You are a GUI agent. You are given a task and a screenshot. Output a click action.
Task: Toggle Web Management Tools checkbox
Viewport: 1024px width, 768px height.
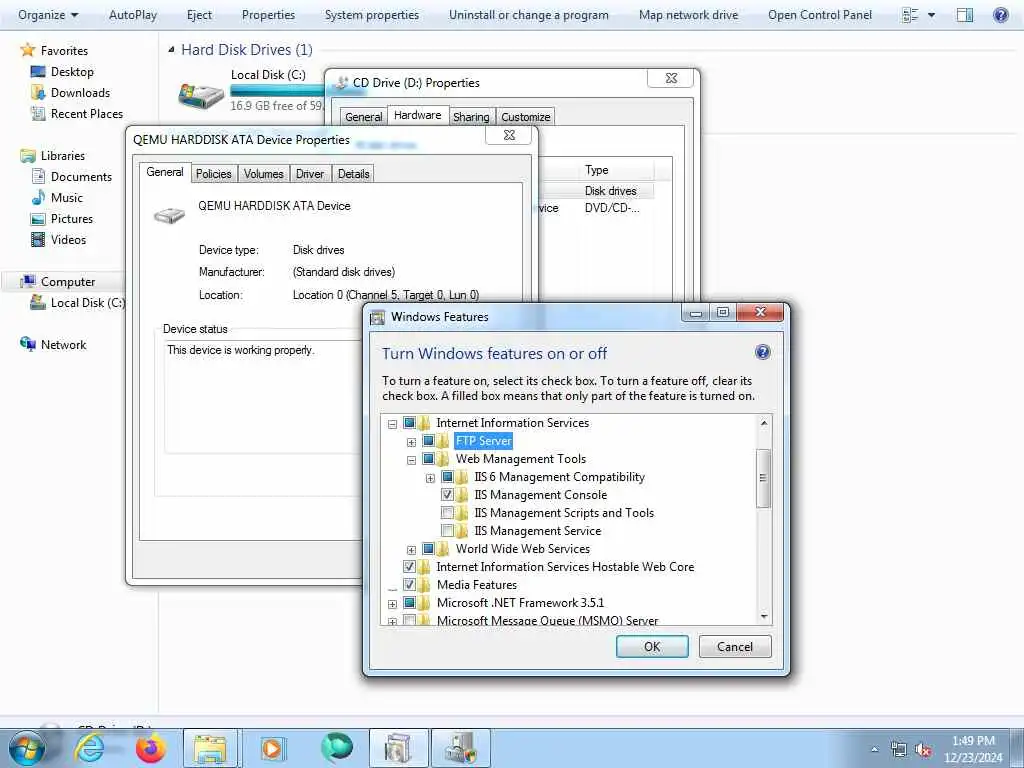point(428,458)
